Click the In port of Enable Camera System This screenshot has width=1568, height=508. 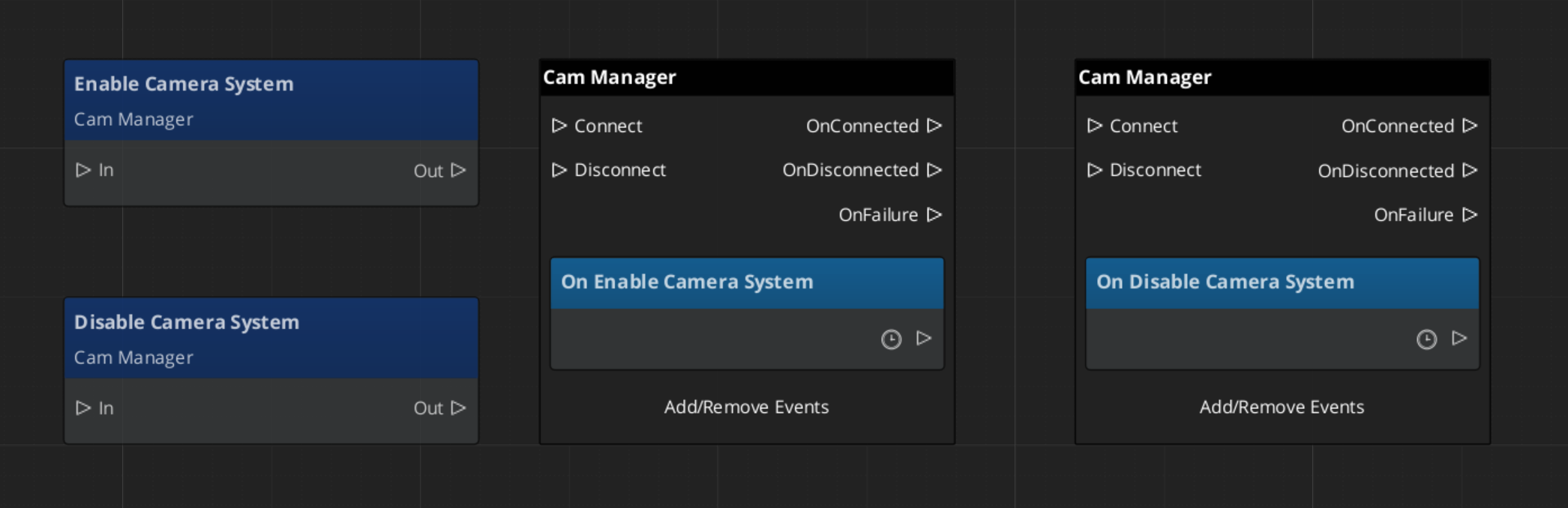tap(83, 171)
